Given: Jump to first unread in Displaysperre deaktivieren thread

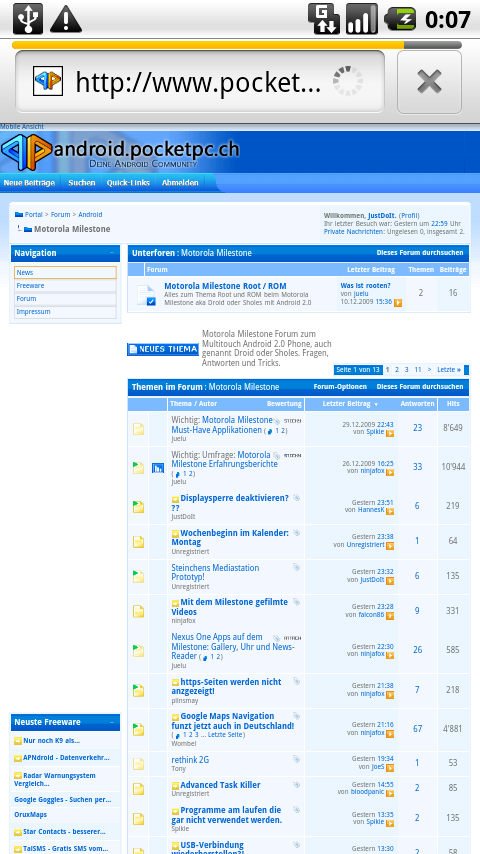Looking at the screenshot, I should [175, 498].
